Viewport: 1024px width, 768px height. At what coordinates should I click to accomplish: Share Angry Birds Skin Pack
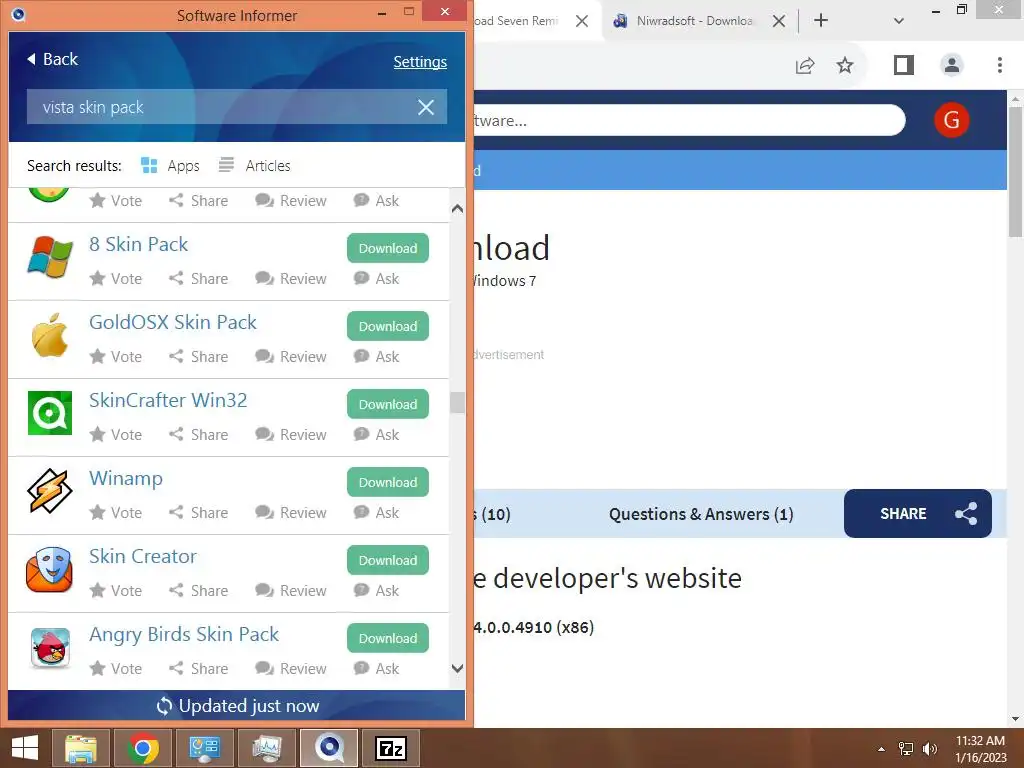click(x=199, y=669)
